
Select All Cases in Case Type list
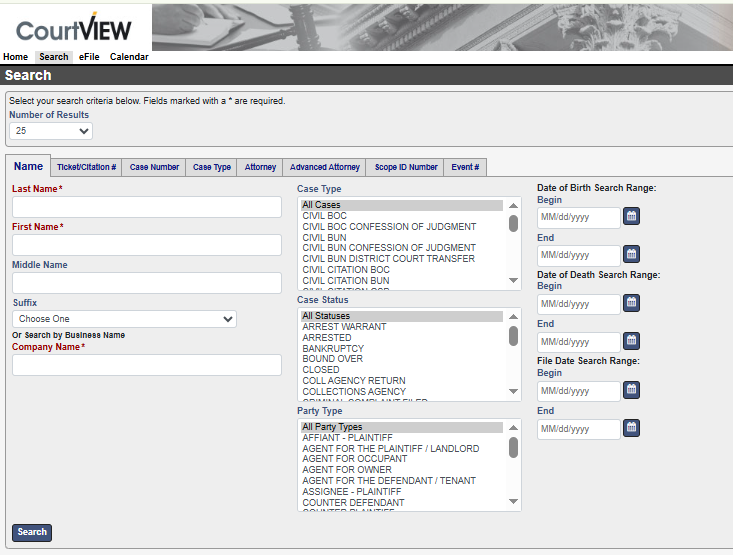point(402,205)
